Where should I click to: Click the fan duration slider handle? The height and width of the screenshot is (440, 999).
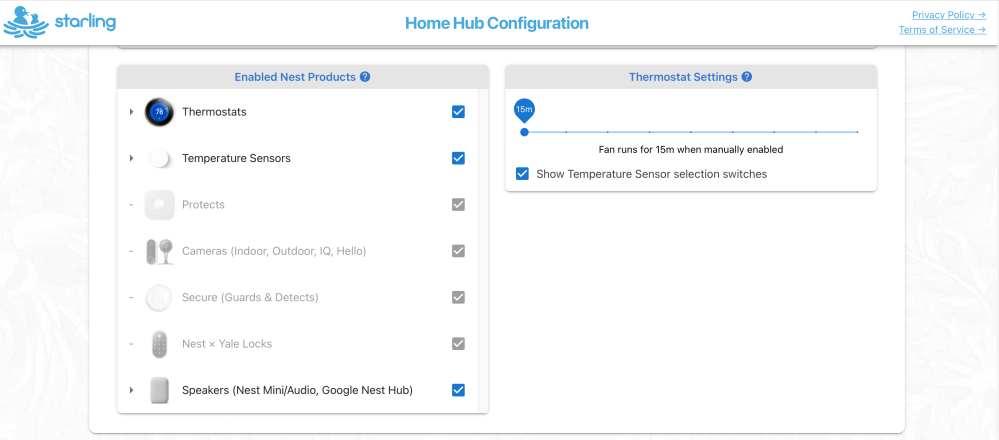524,132
